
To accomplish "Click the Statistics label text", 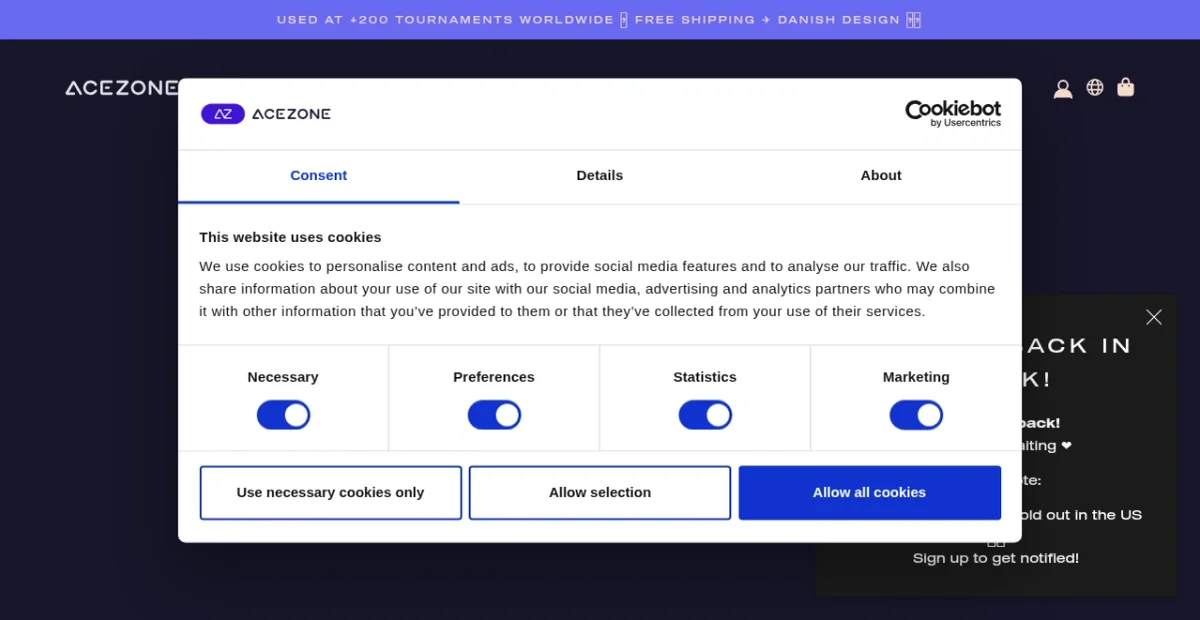I will pyautogui.click(x=705, y=377).
